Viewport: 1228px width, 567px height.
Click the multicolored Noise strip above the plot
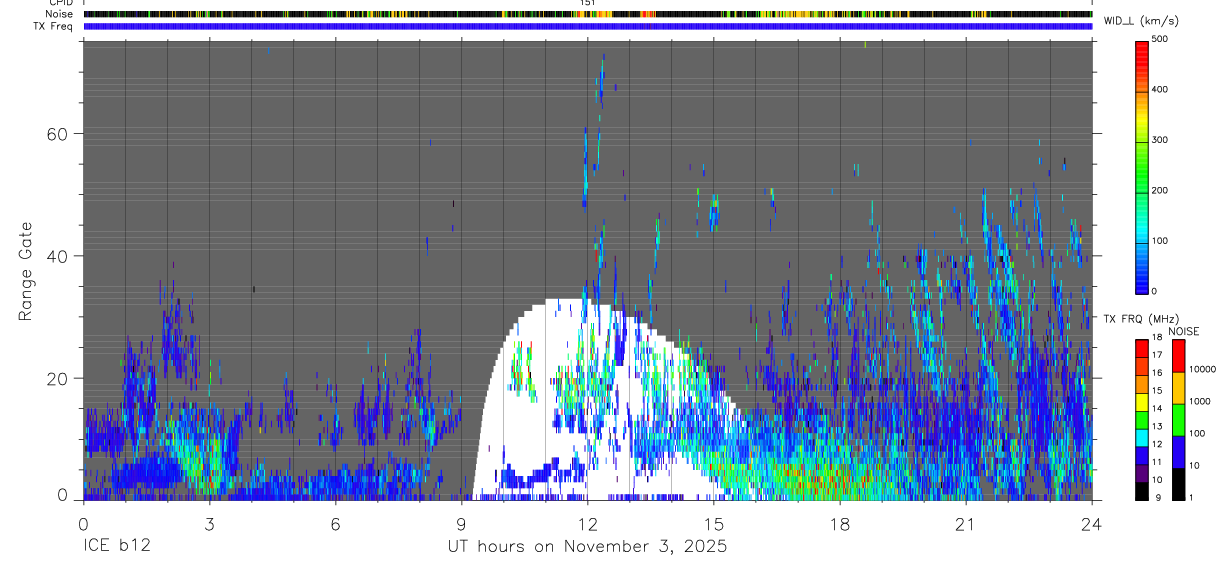(588, 14)
